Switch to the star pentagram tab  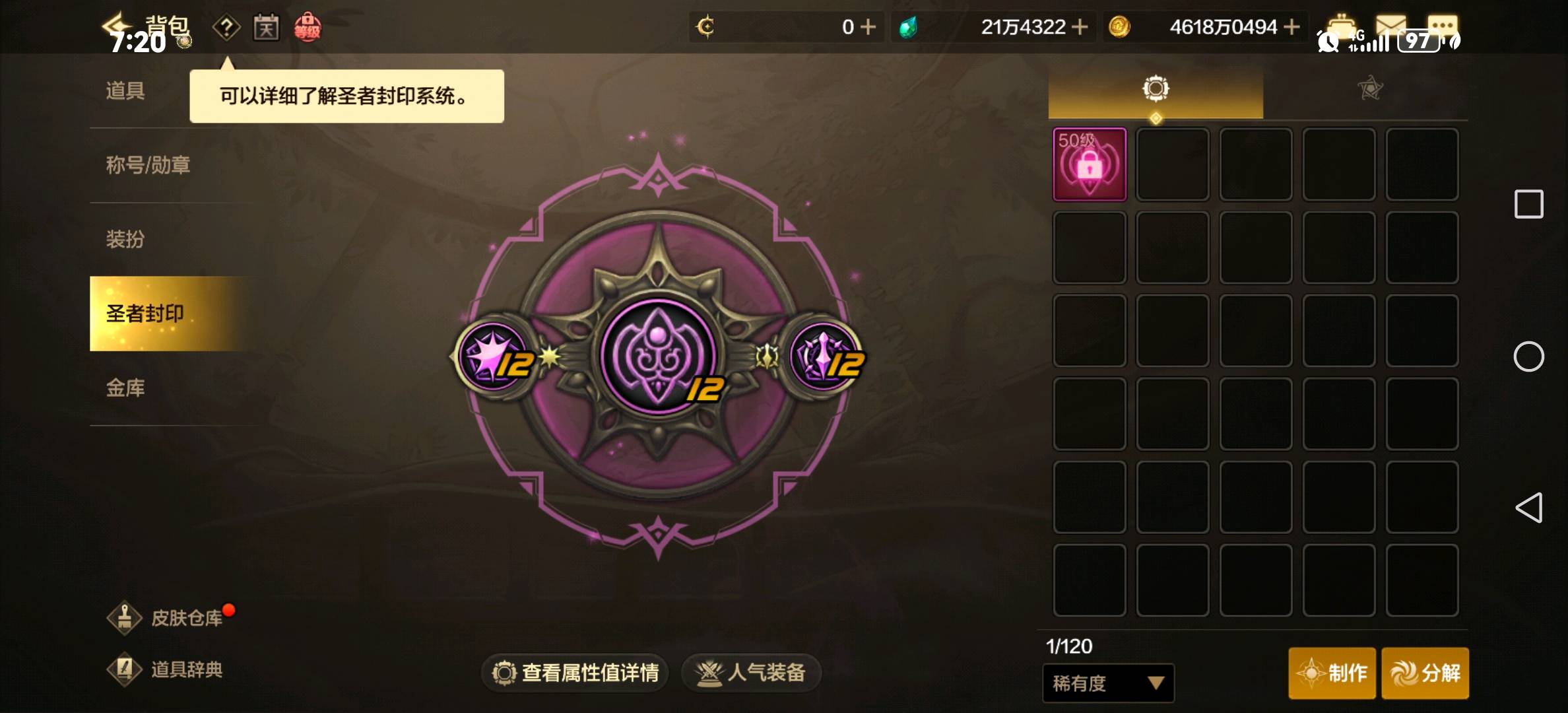click(1370, 88)
